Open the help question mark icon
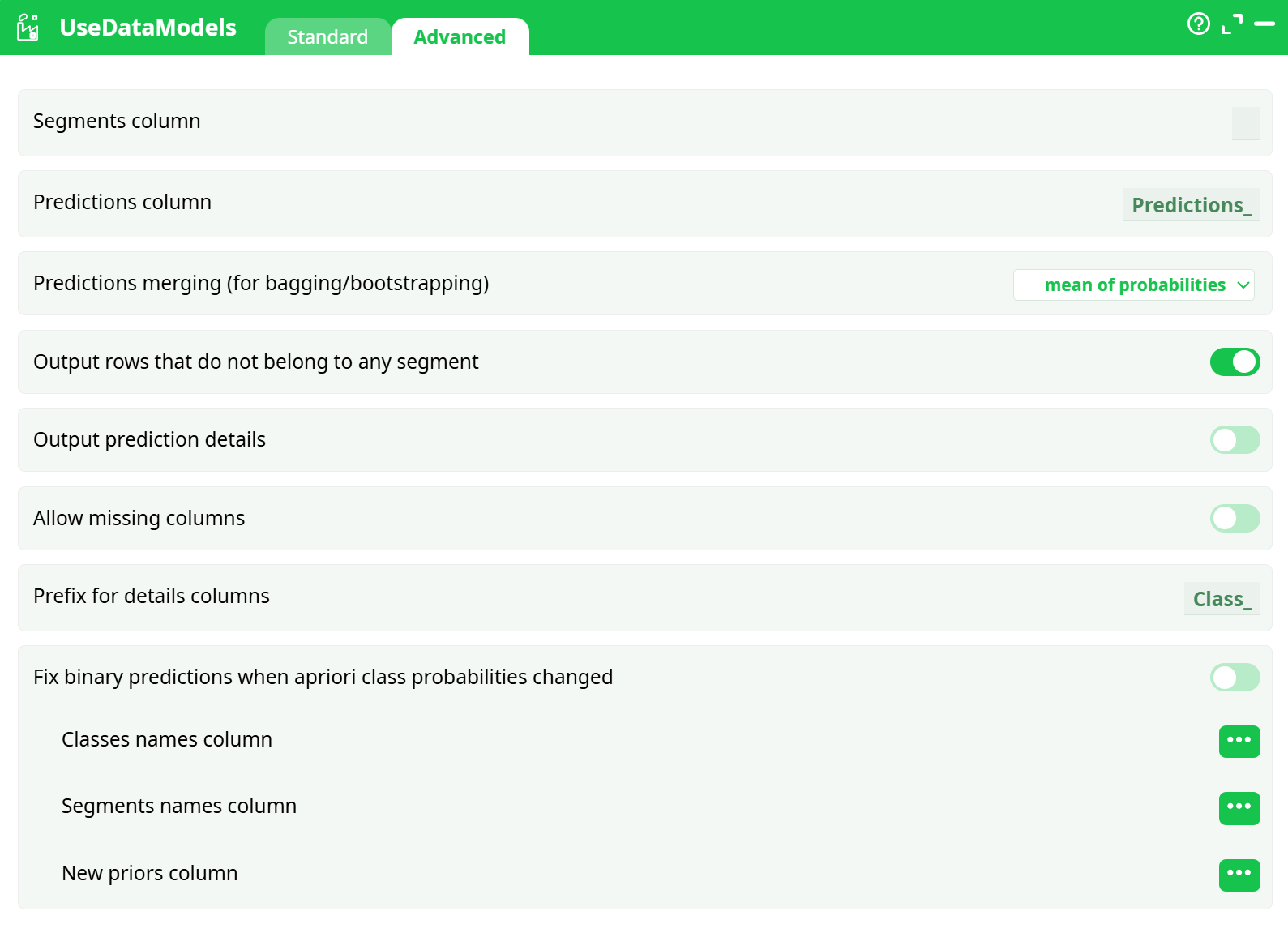The image size is (1288, 937). click(x=1198, y=24)
